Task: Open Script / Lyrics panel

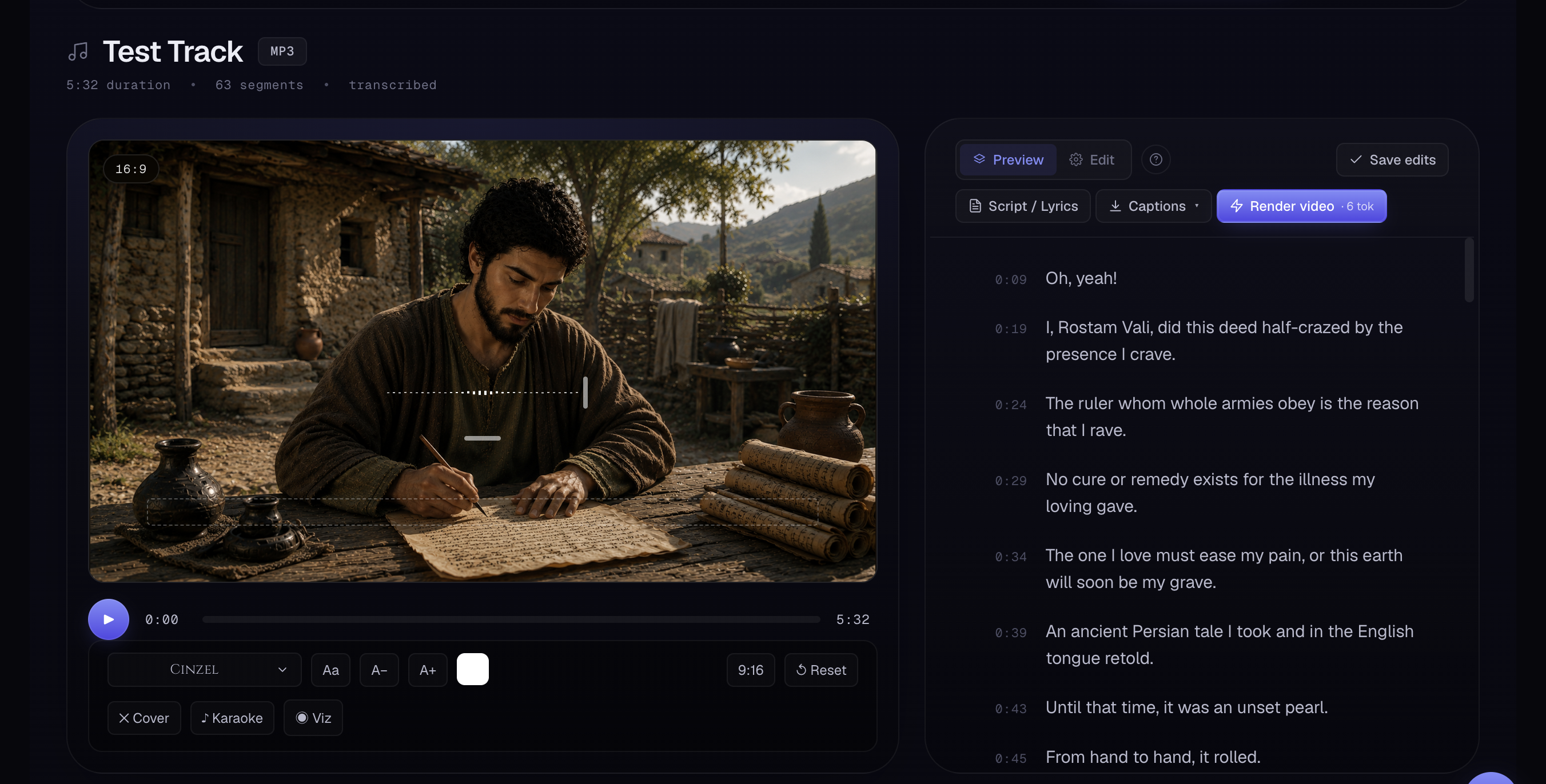Action: (x=1023, y=206)
